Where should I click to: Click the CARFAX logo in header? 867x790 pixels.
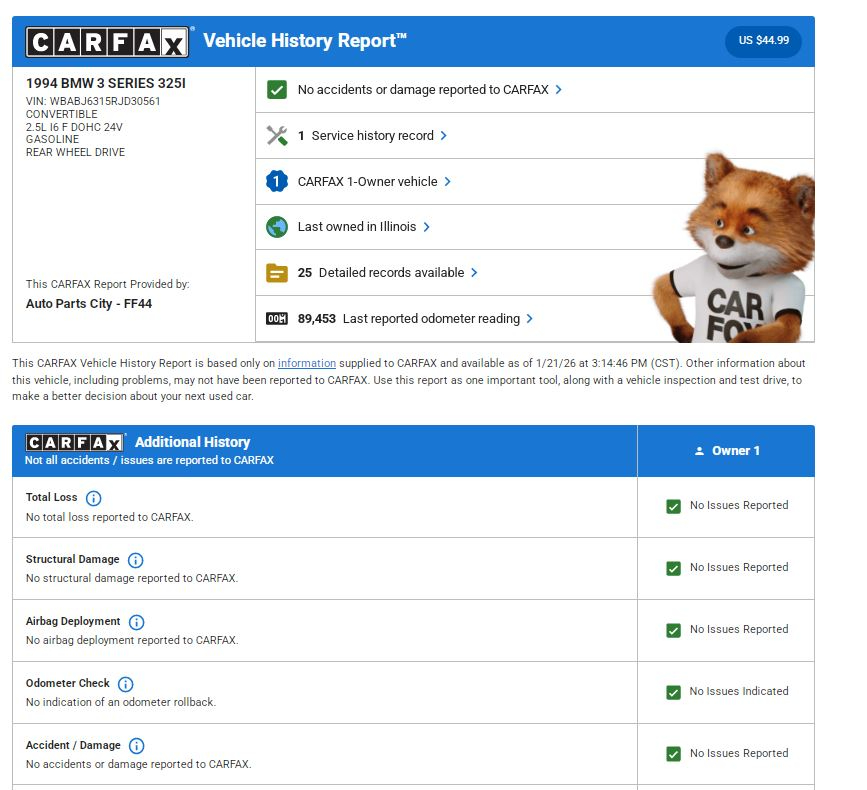pyautogui.click(x=107, y=42)
